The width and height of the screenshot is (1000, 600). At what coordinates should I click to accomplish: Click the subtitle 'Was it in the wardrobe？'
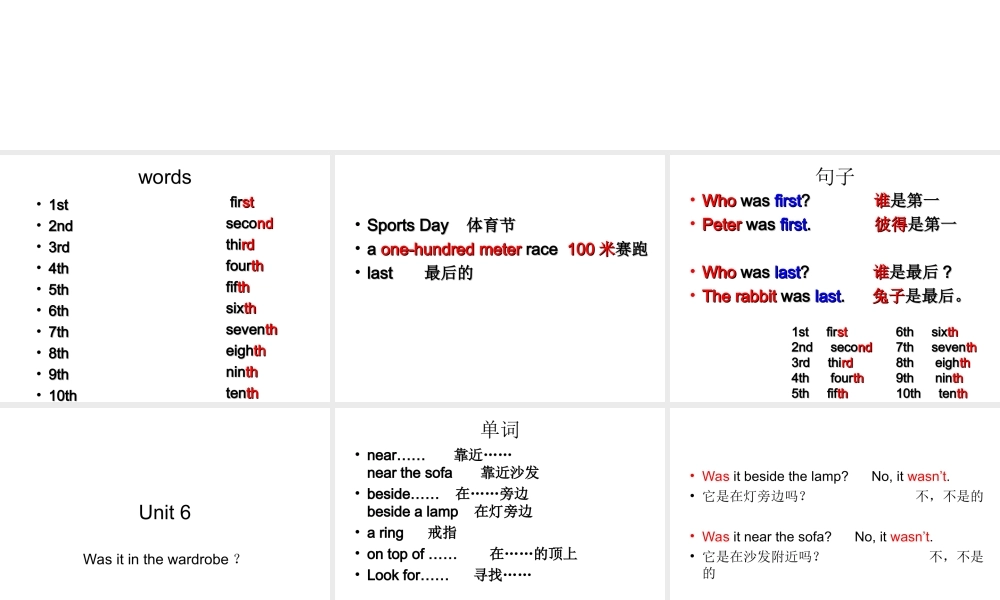point(162,559)
